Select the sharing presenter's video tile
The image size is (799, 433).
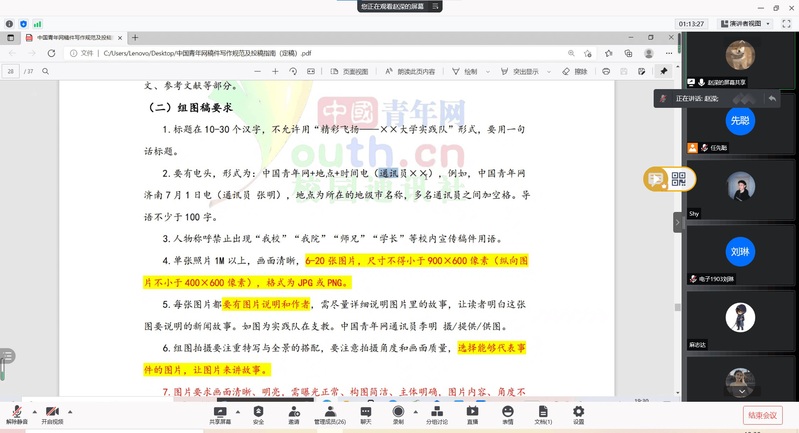(740, 60)
